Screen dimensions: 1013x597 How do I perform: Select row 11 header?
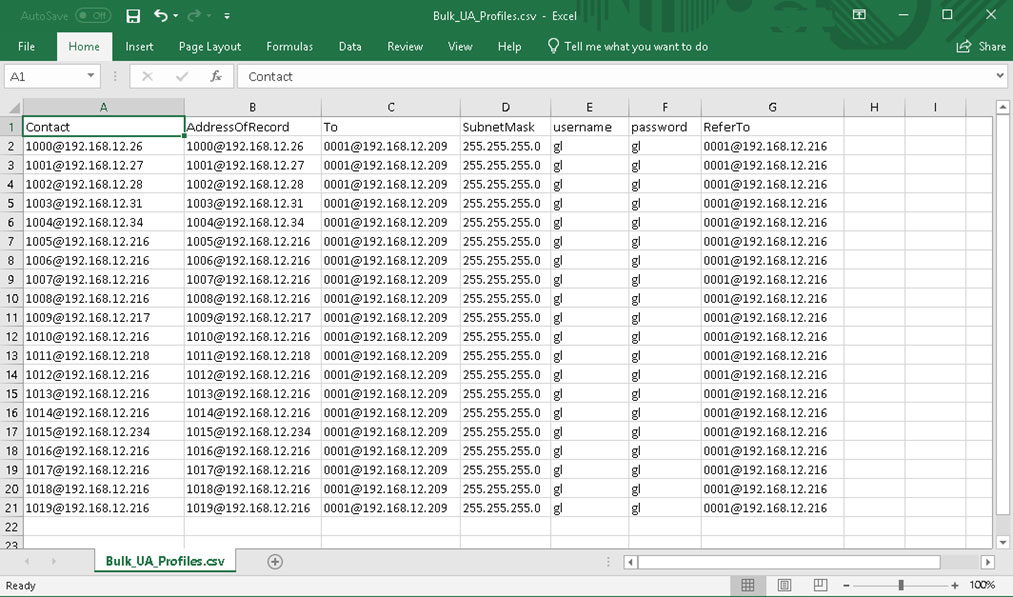(12, 318)
